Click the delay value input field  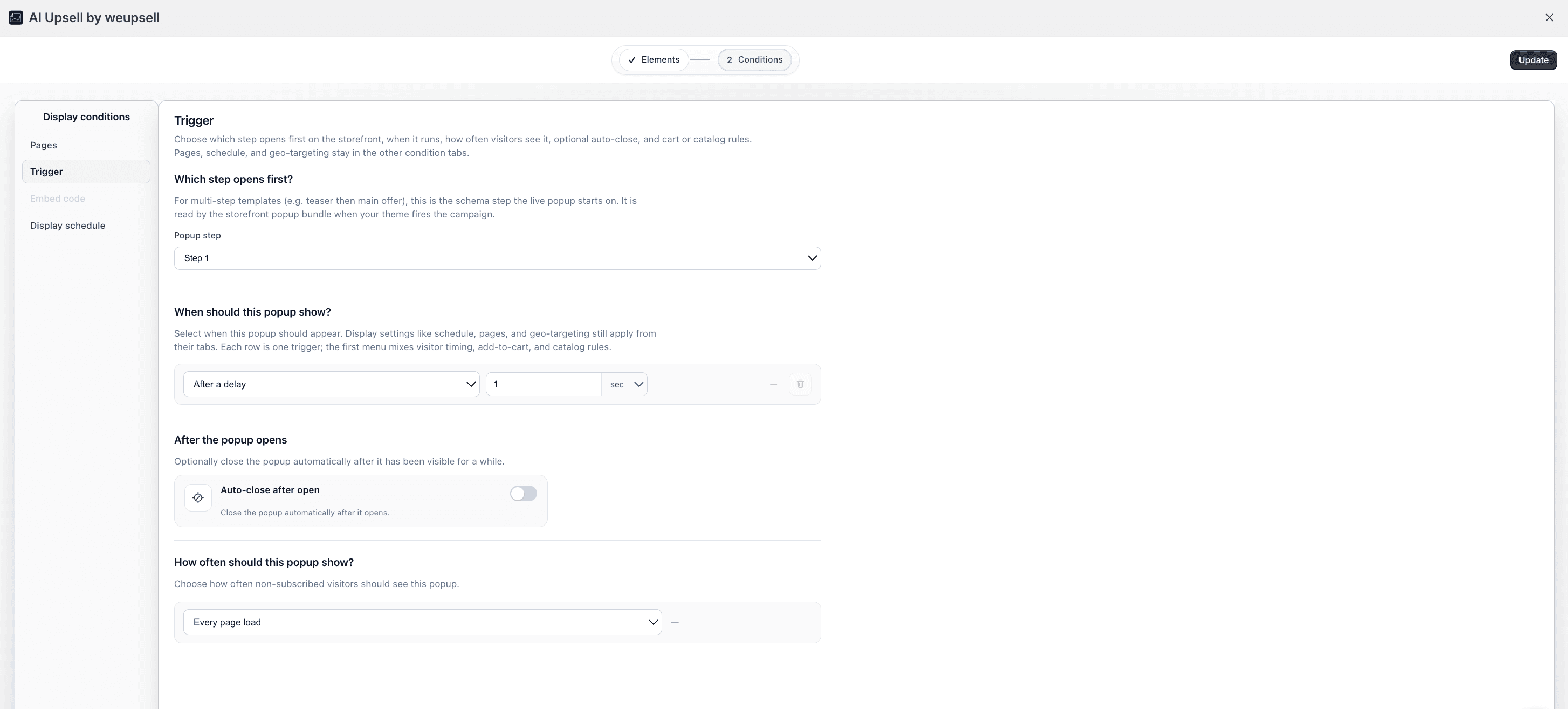[x=544, y=384]
